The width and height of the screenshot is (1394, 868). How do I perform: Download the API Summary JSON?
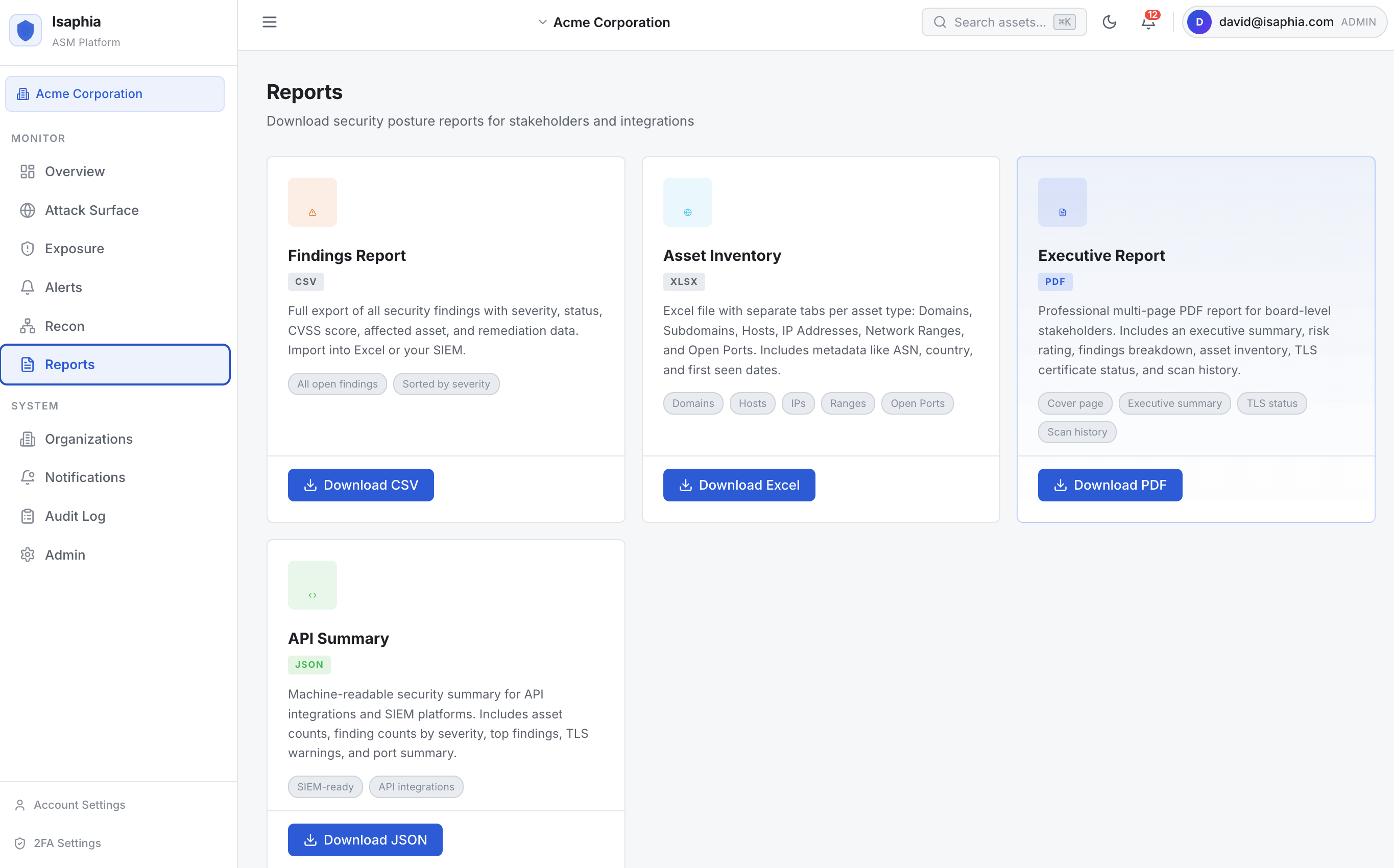365,840
